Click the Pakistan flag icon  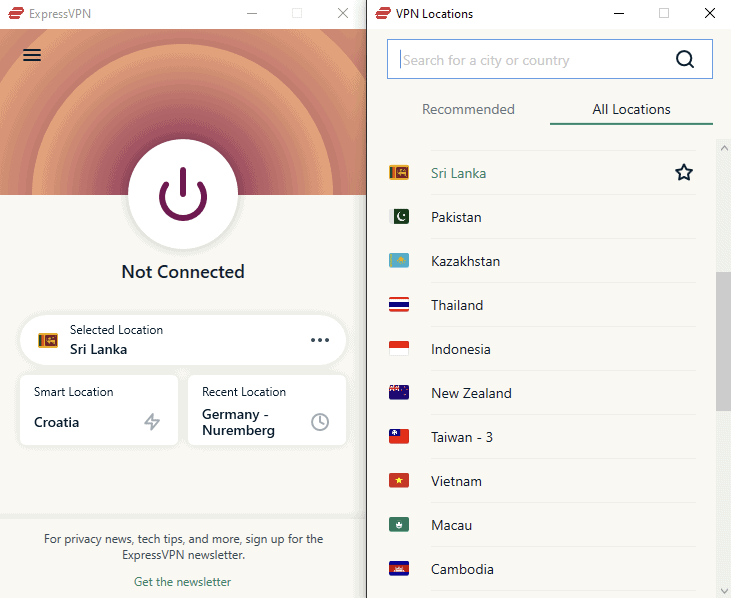tap(399, 217)
